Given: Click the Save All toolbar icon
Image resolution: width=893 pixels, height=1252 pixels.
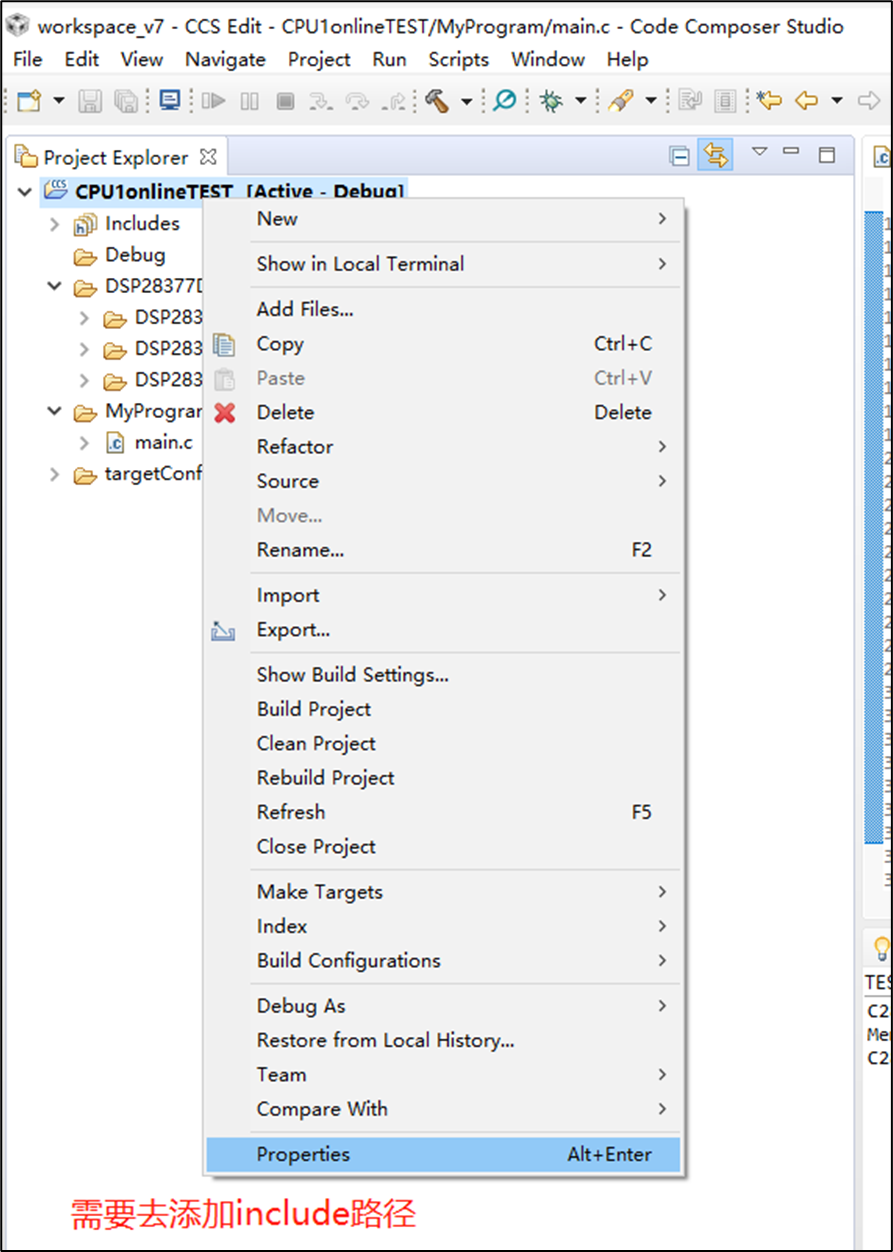Looking at the screenshot, I should [125, 101].
